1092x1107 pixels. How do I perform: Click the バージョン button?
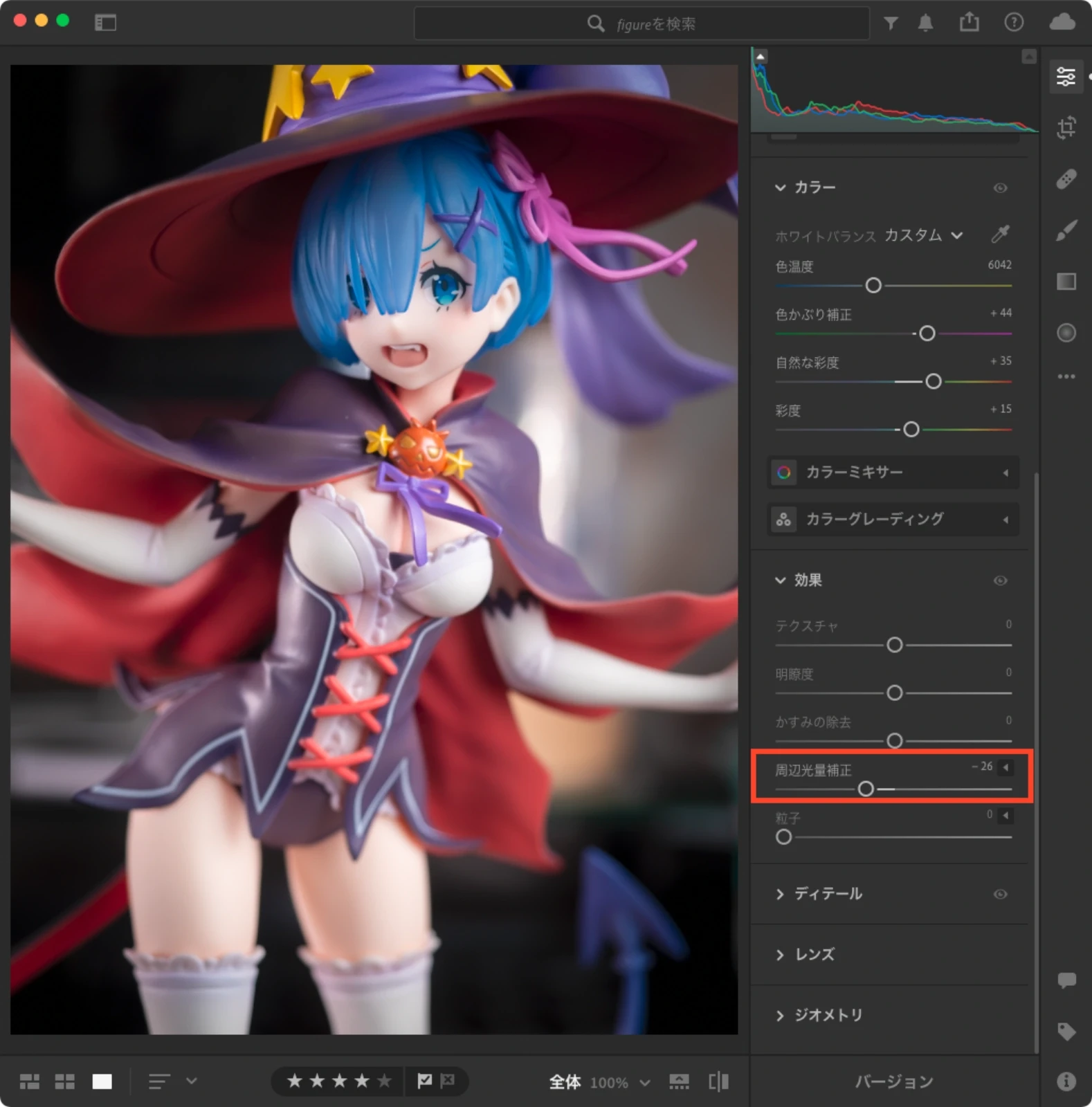coord(894,1081)
